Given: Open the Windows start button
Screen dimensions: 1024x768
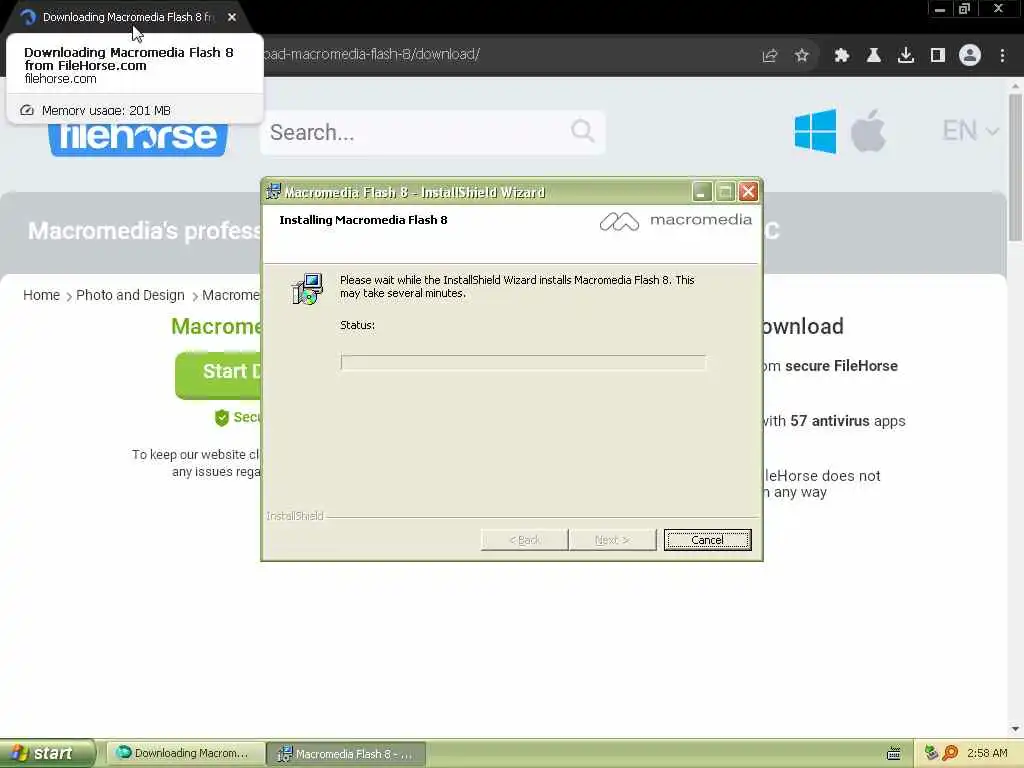Looking at the screenshot, I should pyautogui.click(x=47, y=753).
